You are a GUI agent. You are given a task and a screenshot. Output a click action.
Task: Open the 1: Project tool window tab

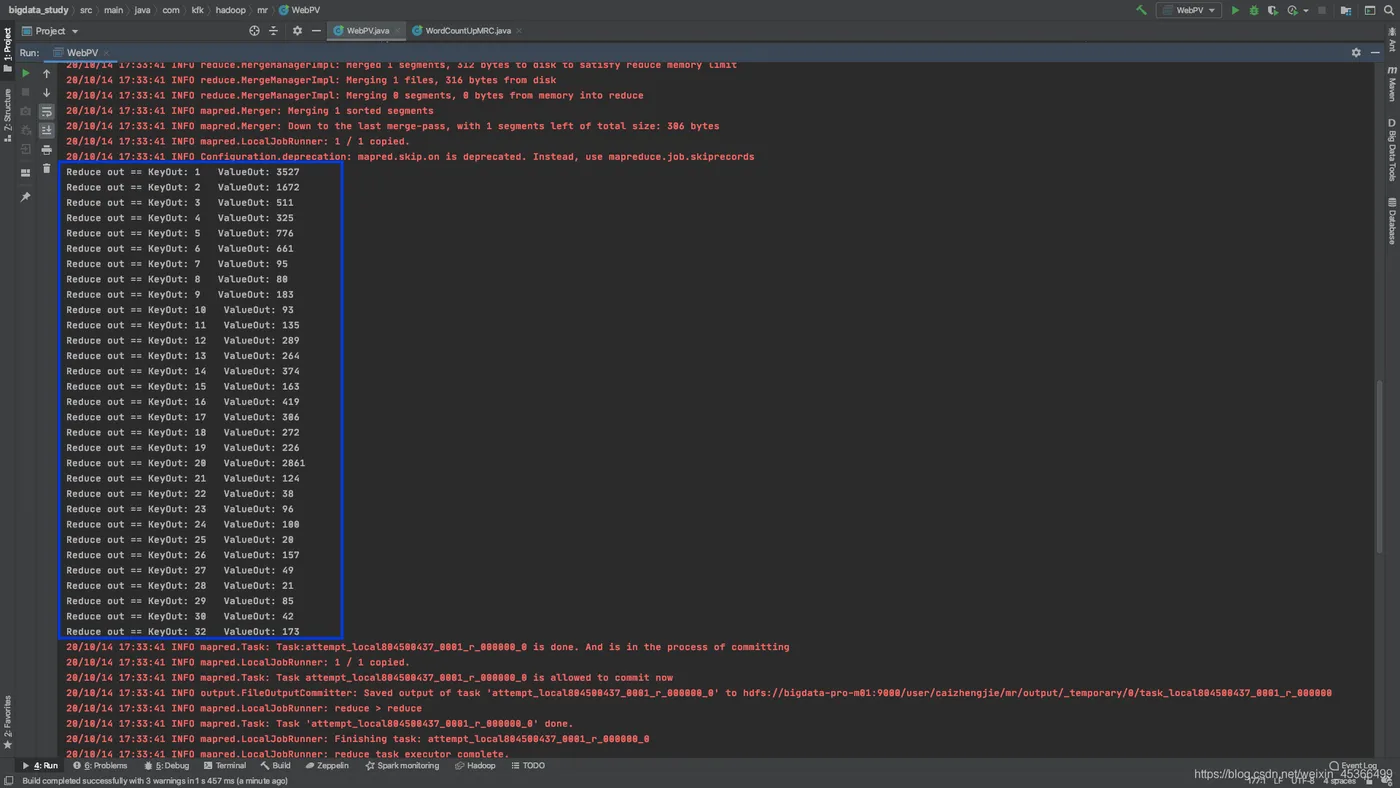pyautogui.click(x=8, y=50)
